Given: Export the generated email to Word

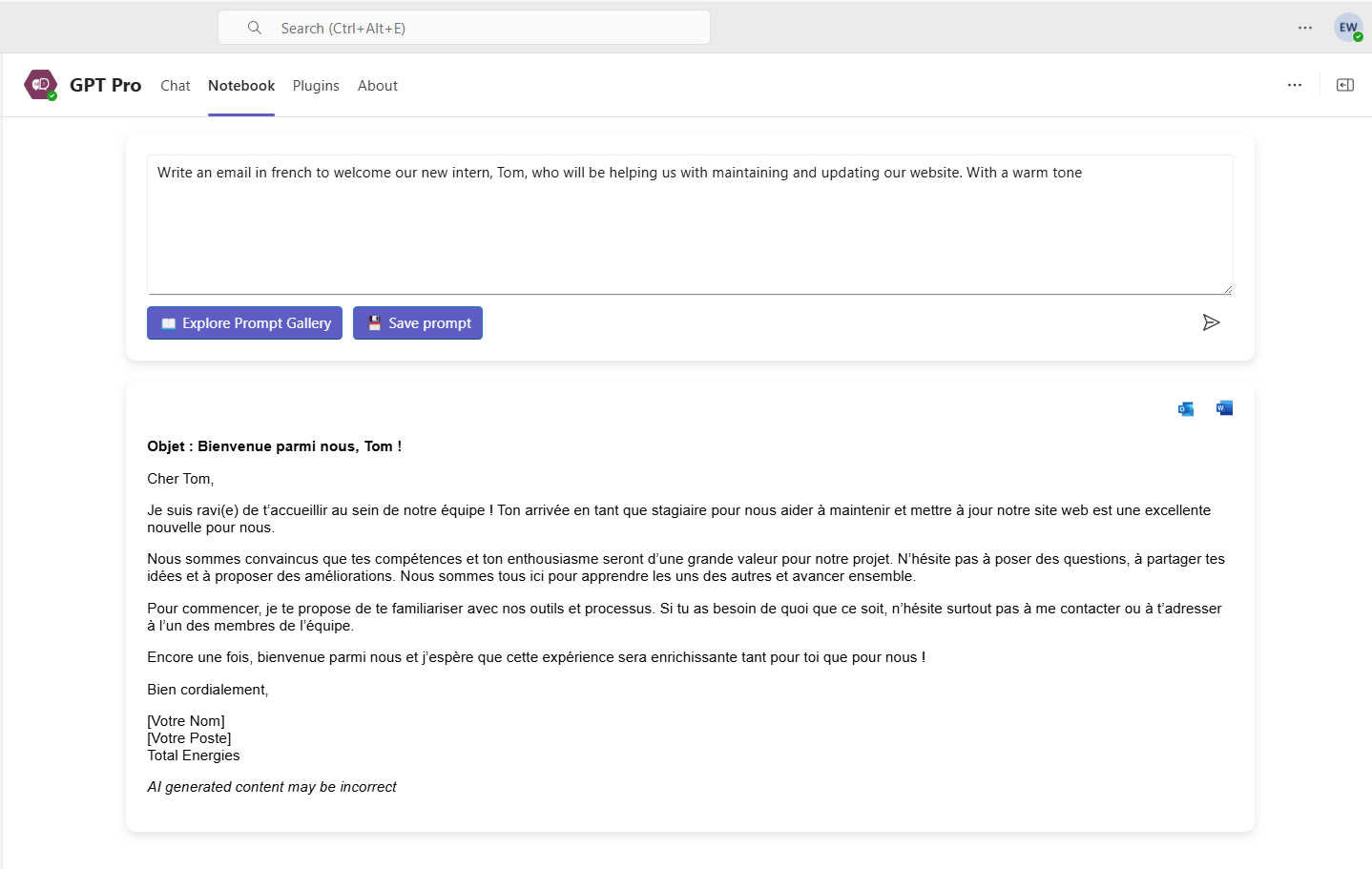Looking at the screenshot, I should [1224, 408].
